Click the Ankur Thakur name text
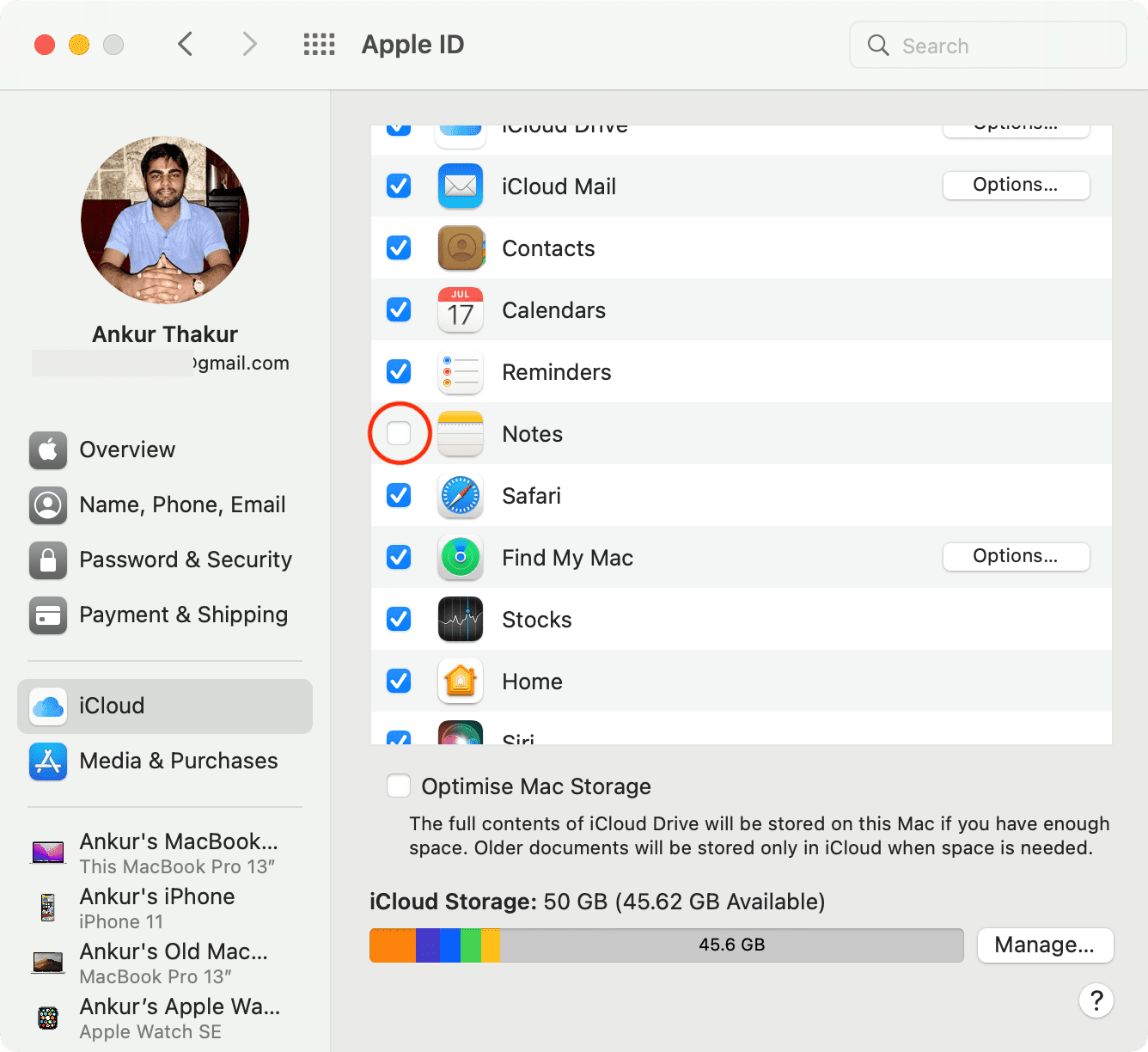The width and height of the screenshot is (1148, 1052). tap(165, 334)
